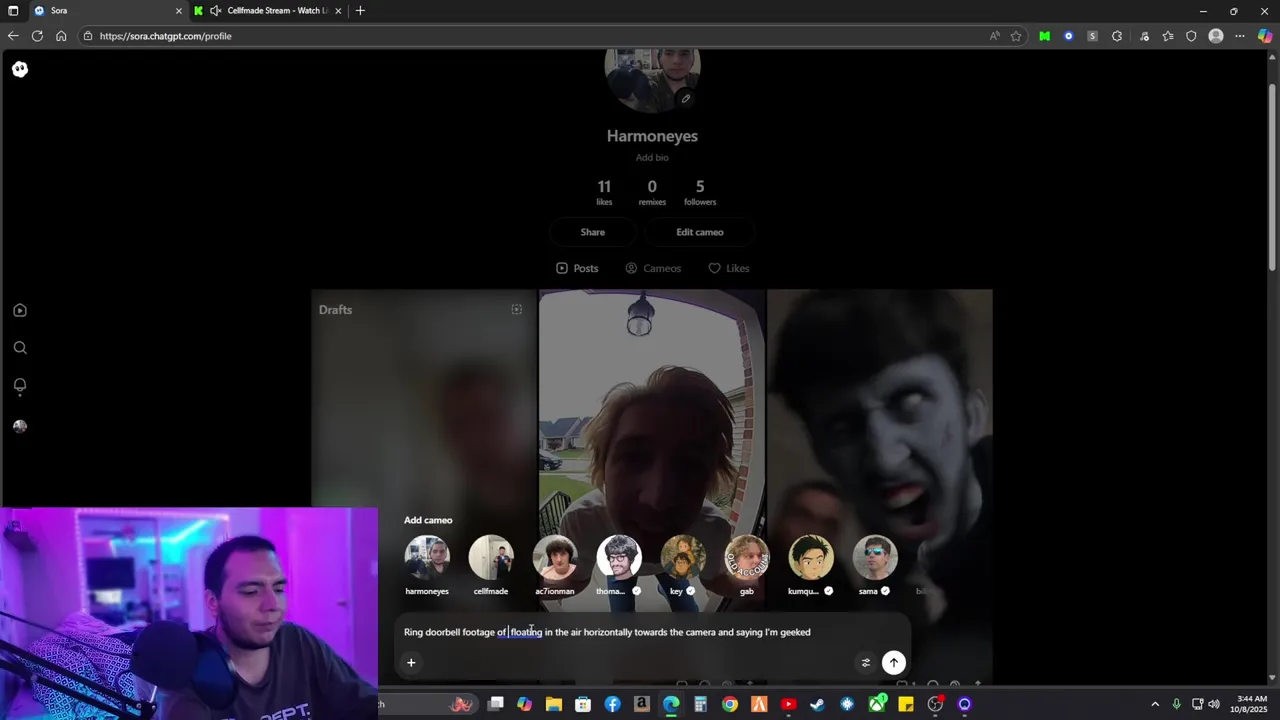Click the Sora logo icon in the sidebar
This screenshot has height=720, width=1280.
20,69
